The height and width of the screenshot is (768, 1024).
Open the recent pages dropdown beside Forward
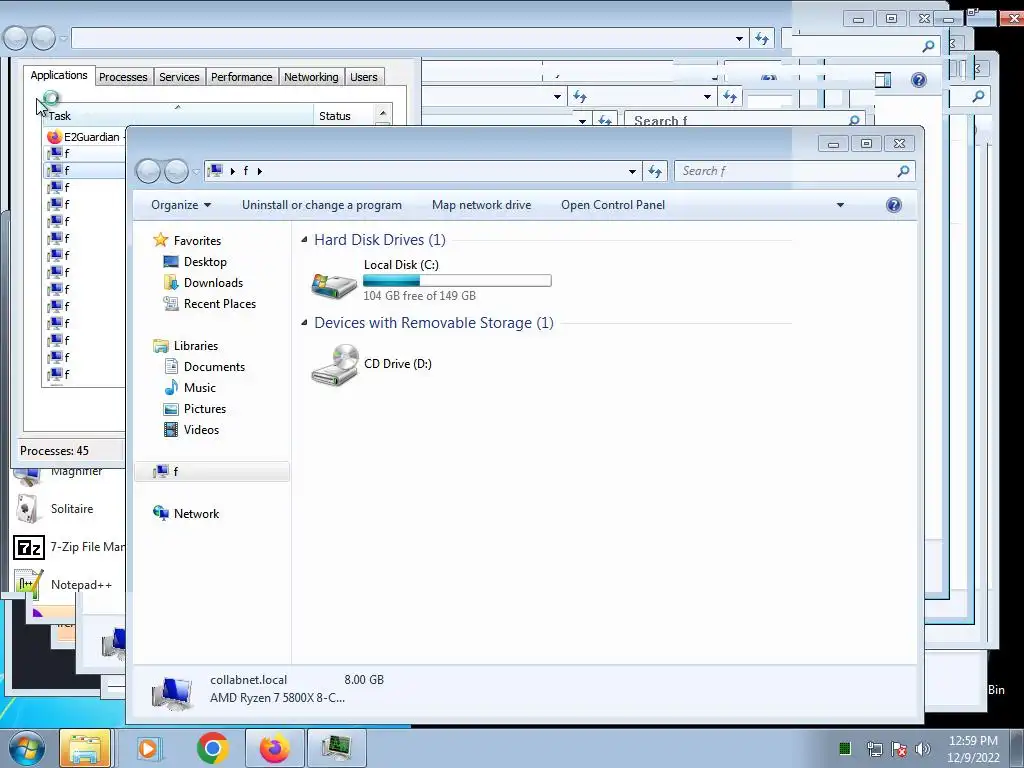click(195, 172)
